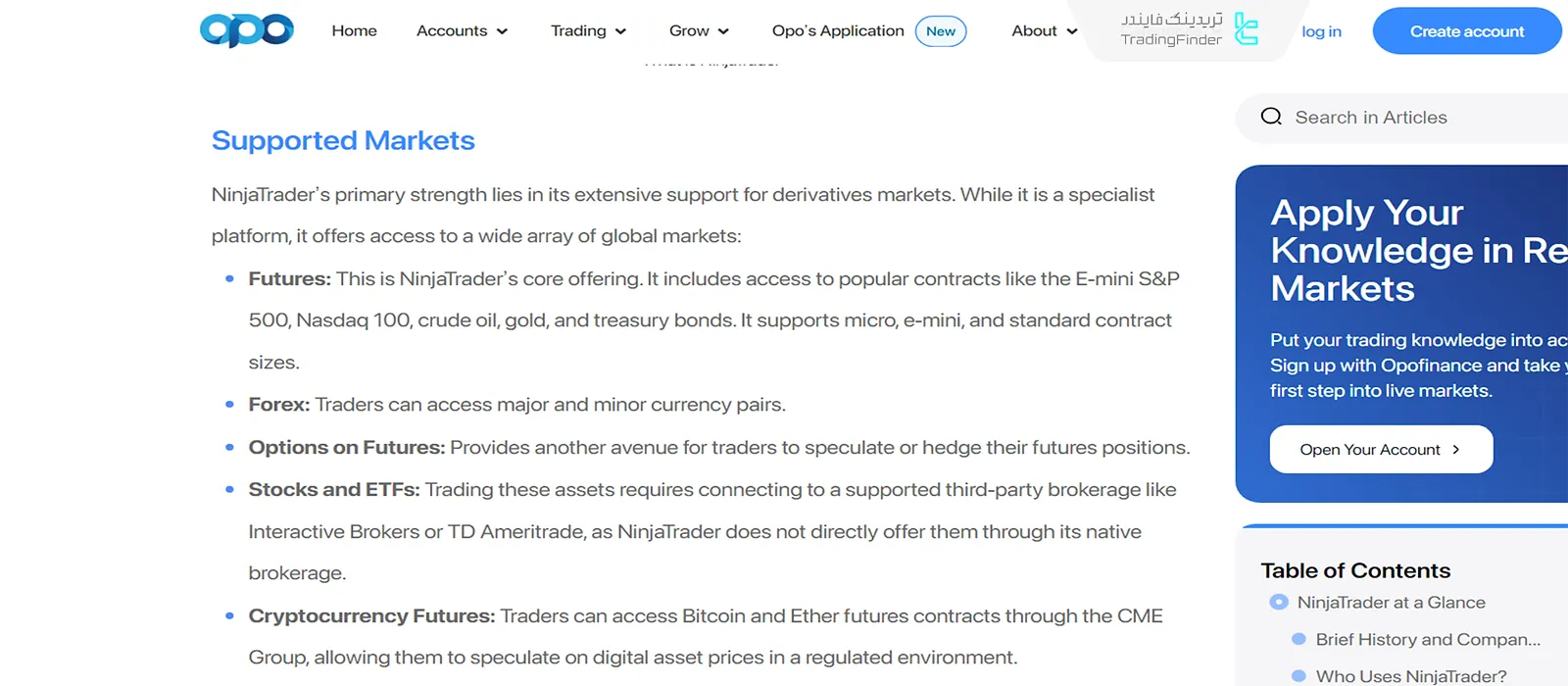Open the Brief History and Company contents link
Viewport: 1568px width, 686px height.
[x=1428, y=639]
